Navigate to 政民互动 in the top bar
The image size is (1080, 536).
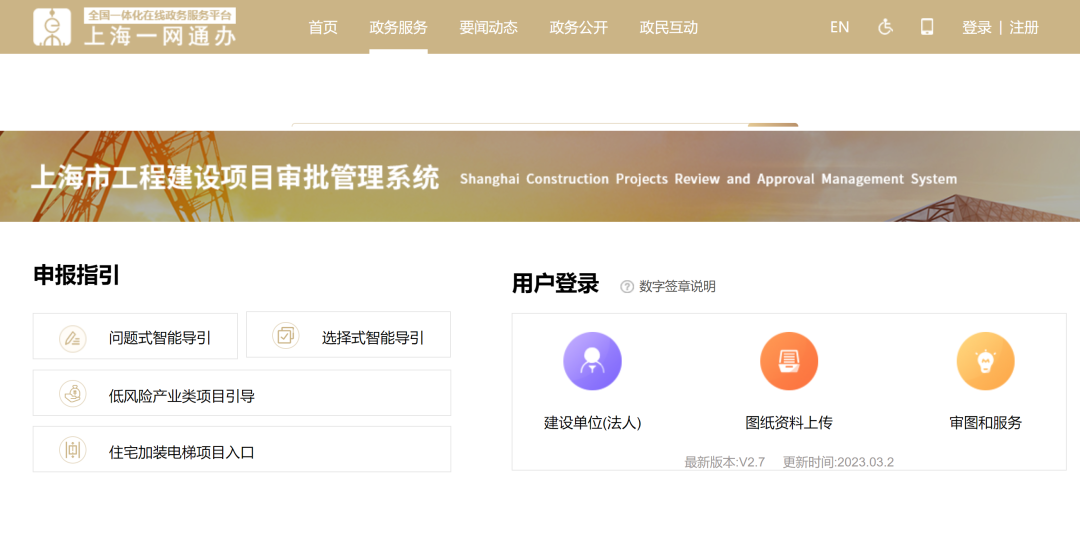(668, 27)
